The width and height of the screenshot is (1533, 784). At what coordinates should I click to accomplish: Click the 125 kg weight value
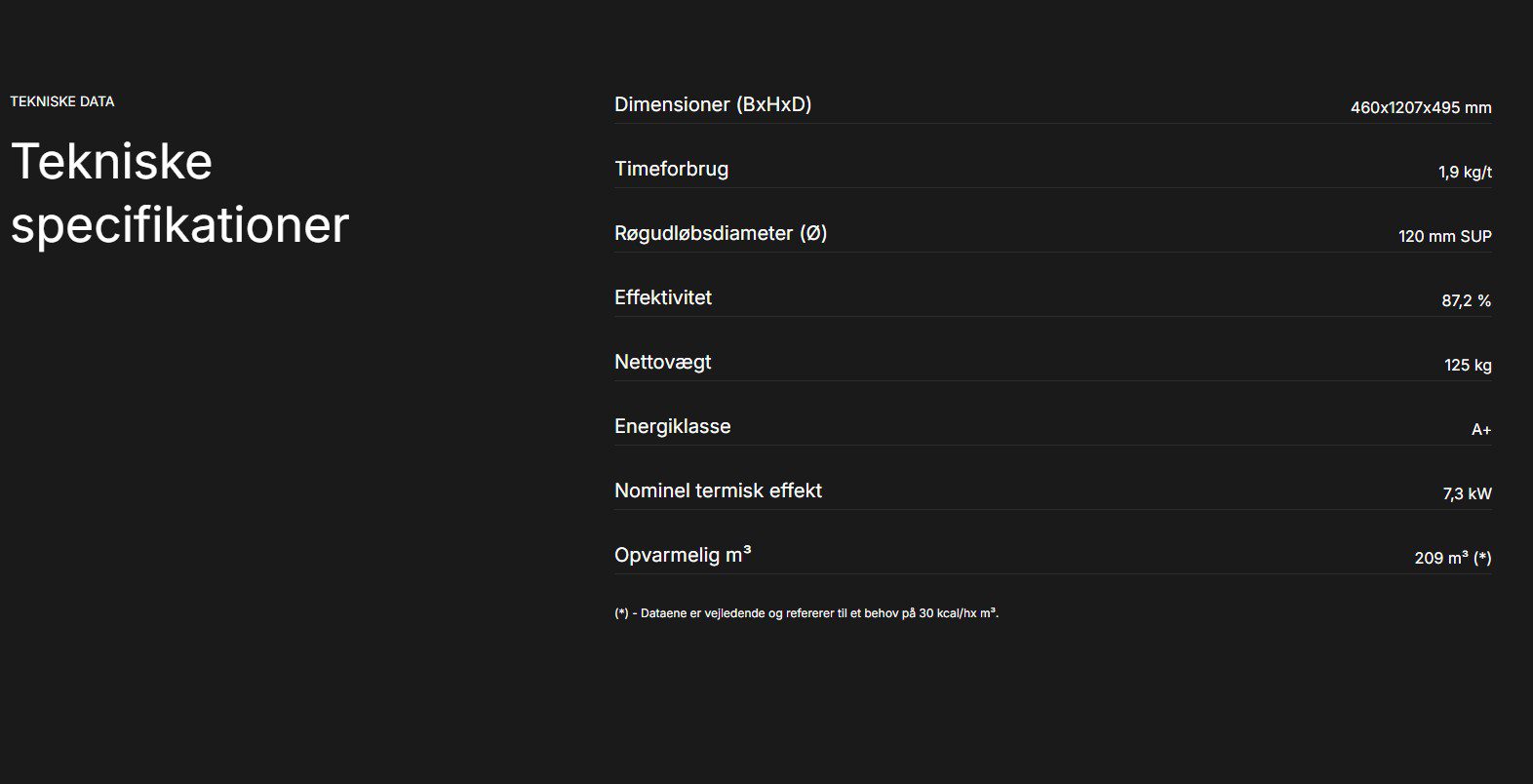click(x=1468, y=366)
